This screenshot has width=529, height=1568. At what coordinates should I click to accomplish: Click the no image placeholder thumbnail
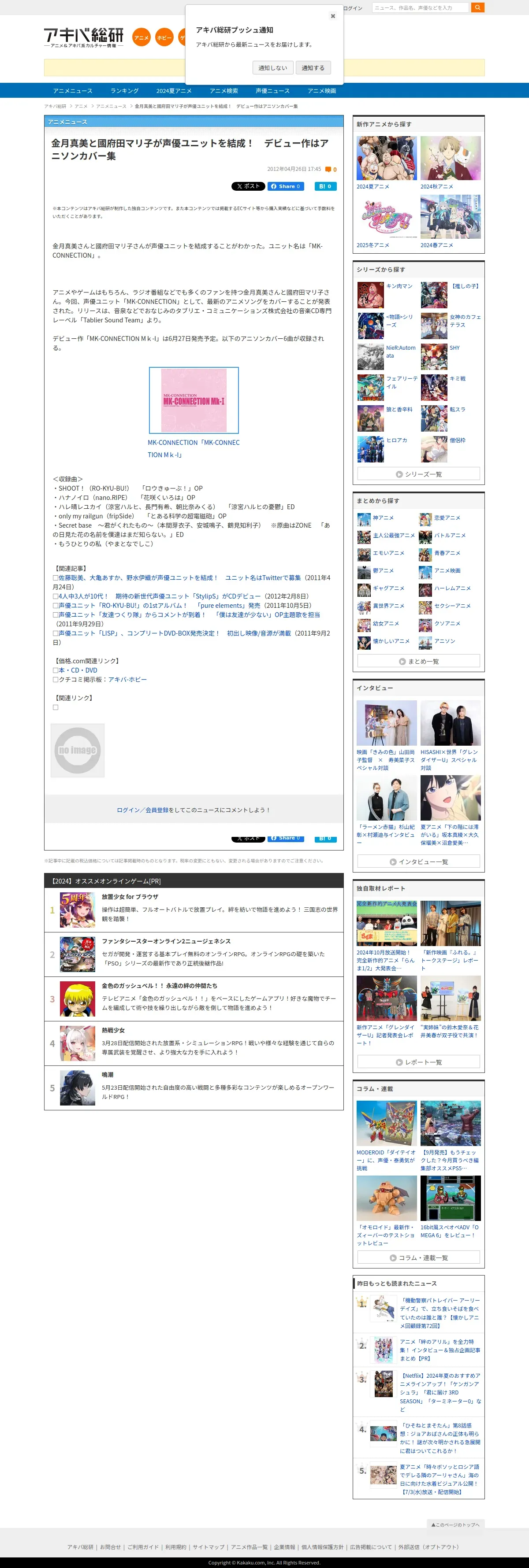78,750
